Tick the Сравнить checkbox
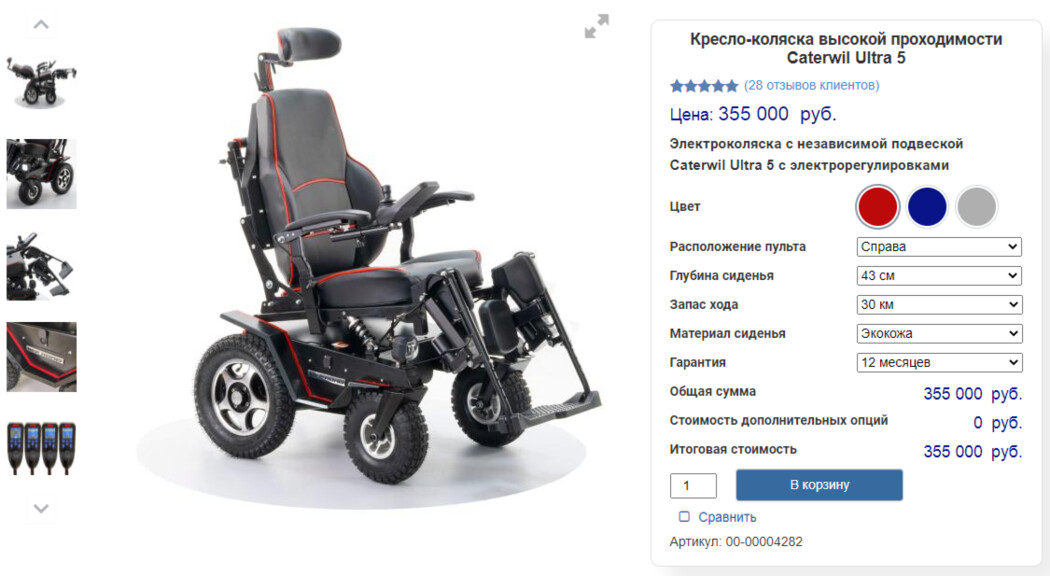The height and width of the screenshot is (576, 1050). point(684,516)
